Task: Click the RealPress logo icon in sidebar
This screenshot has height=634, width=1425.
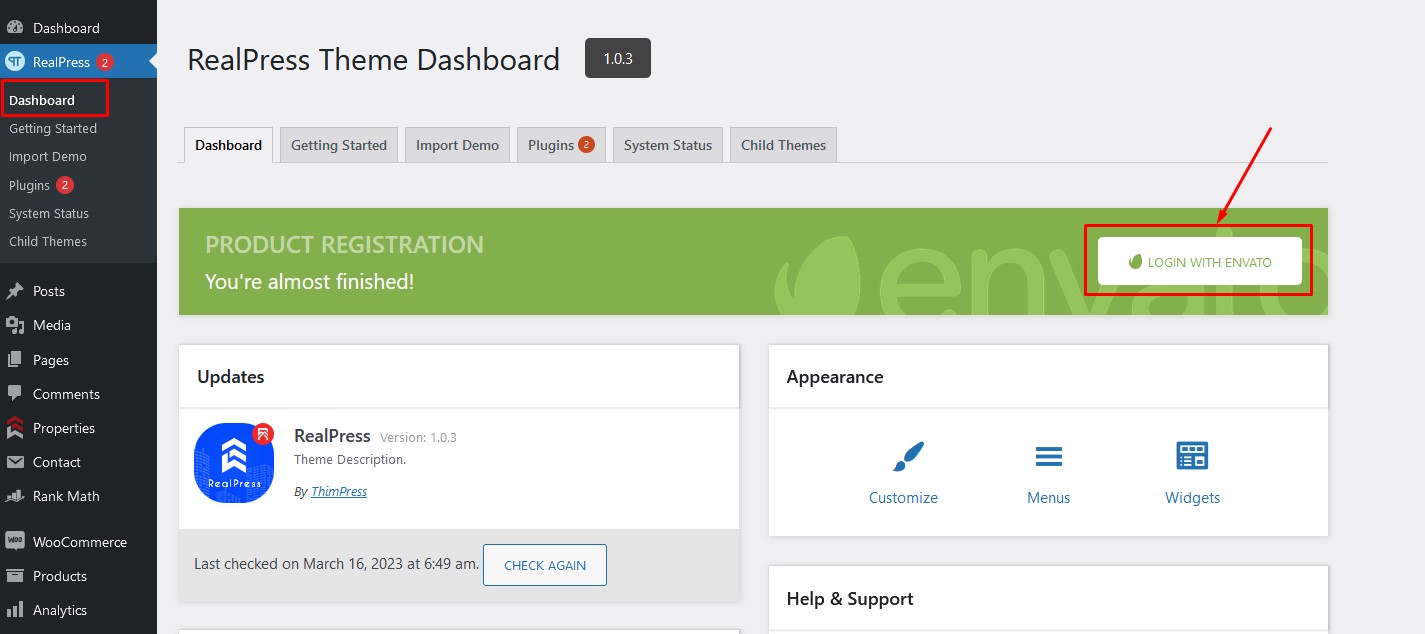Action: pyautogui.click(x=15, y=62)
